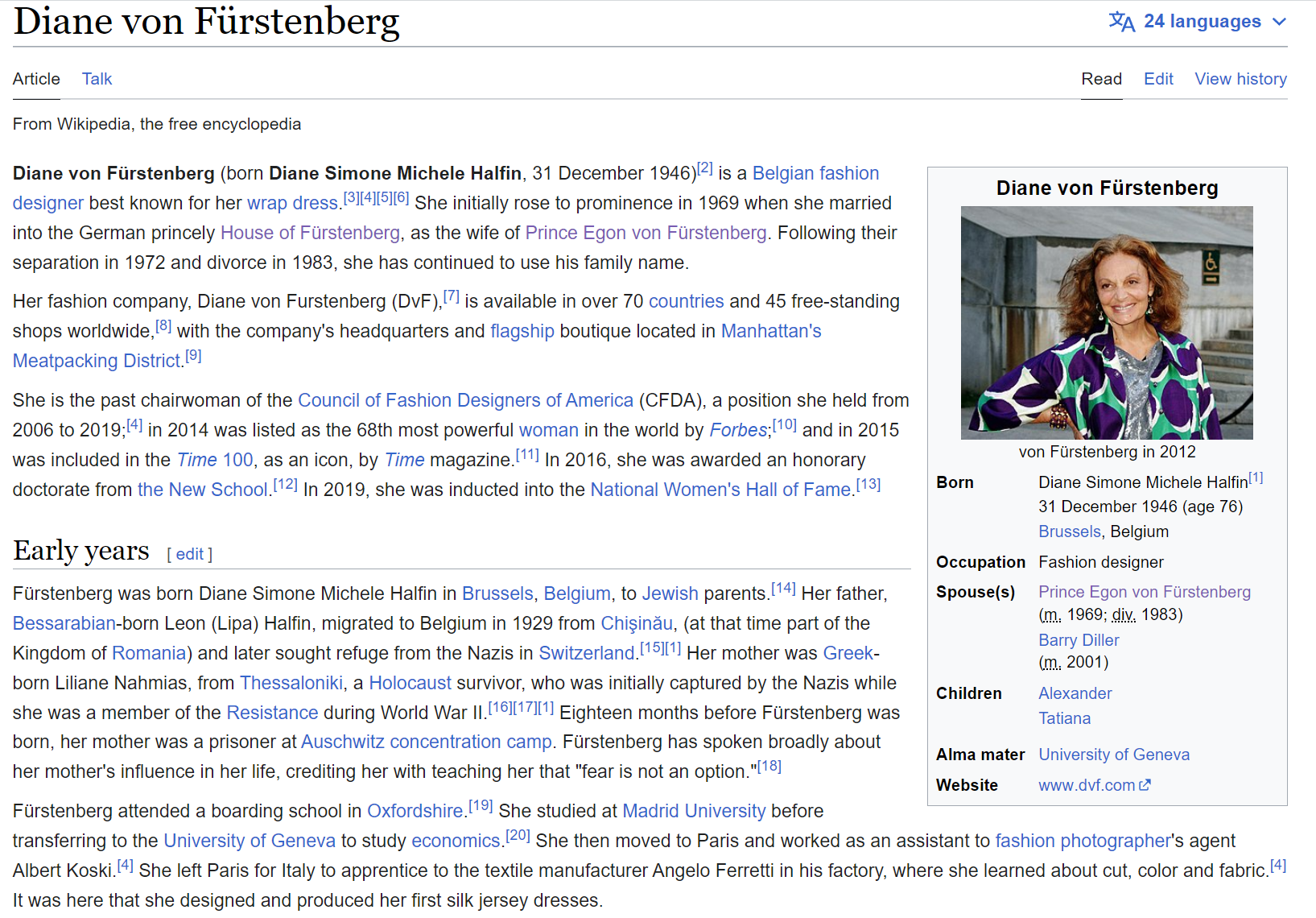The height and width of the screenshot is (918, 1316).
Task: Follow the Resistance link
Action: click(272, 713)
